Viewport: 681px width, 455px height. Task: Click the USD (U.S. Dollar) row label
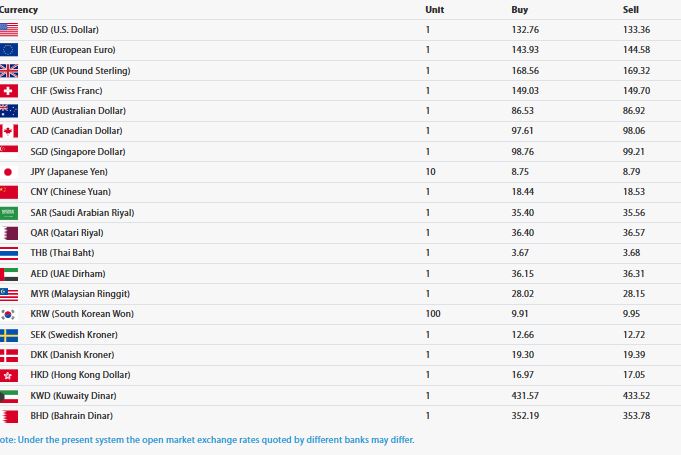coord(65,30)
